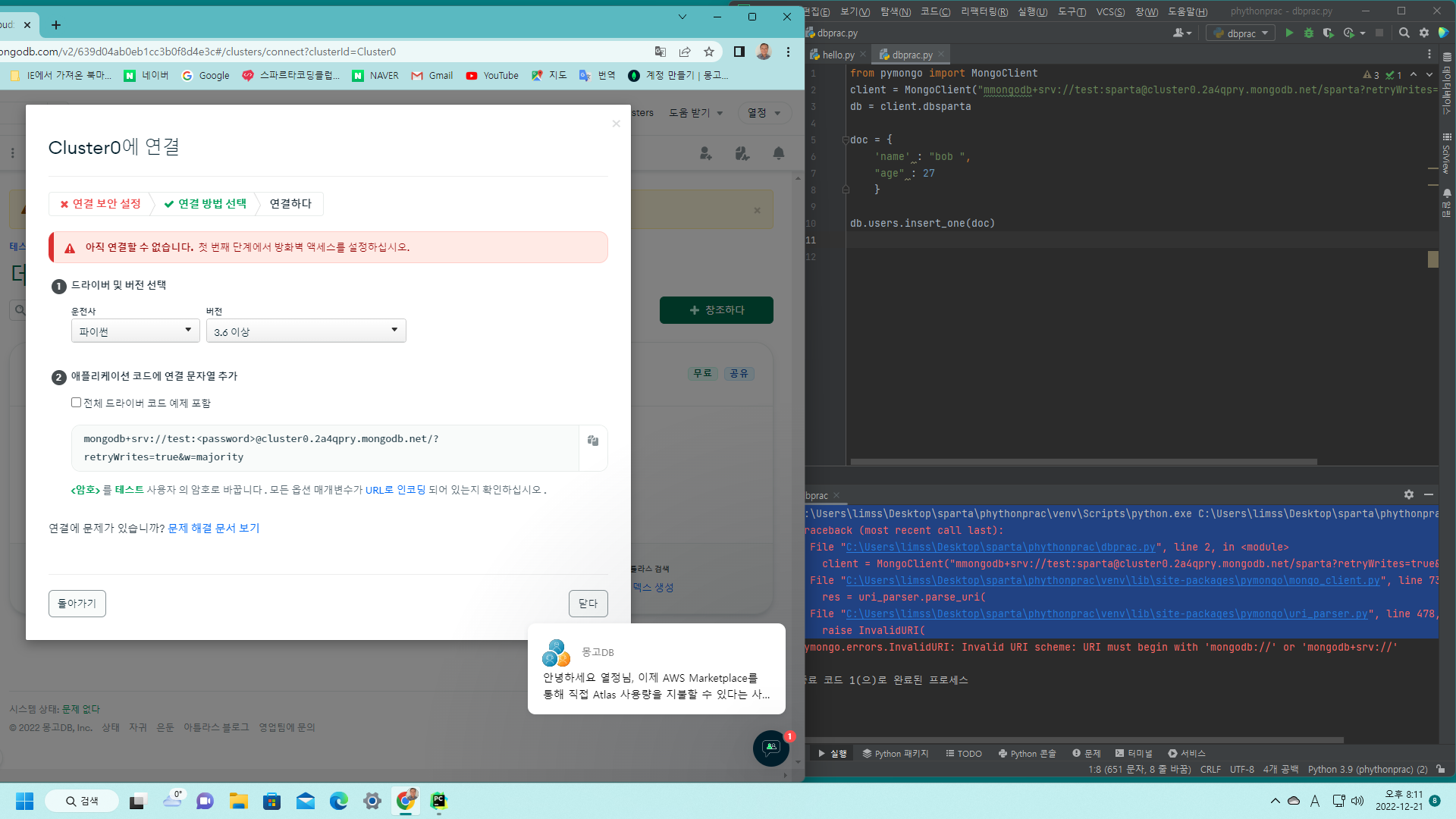The width and height of the screenshot is (1456, 819).
Task: Start debugging with the green bug icon
Action: click(x=1309, y=33)
